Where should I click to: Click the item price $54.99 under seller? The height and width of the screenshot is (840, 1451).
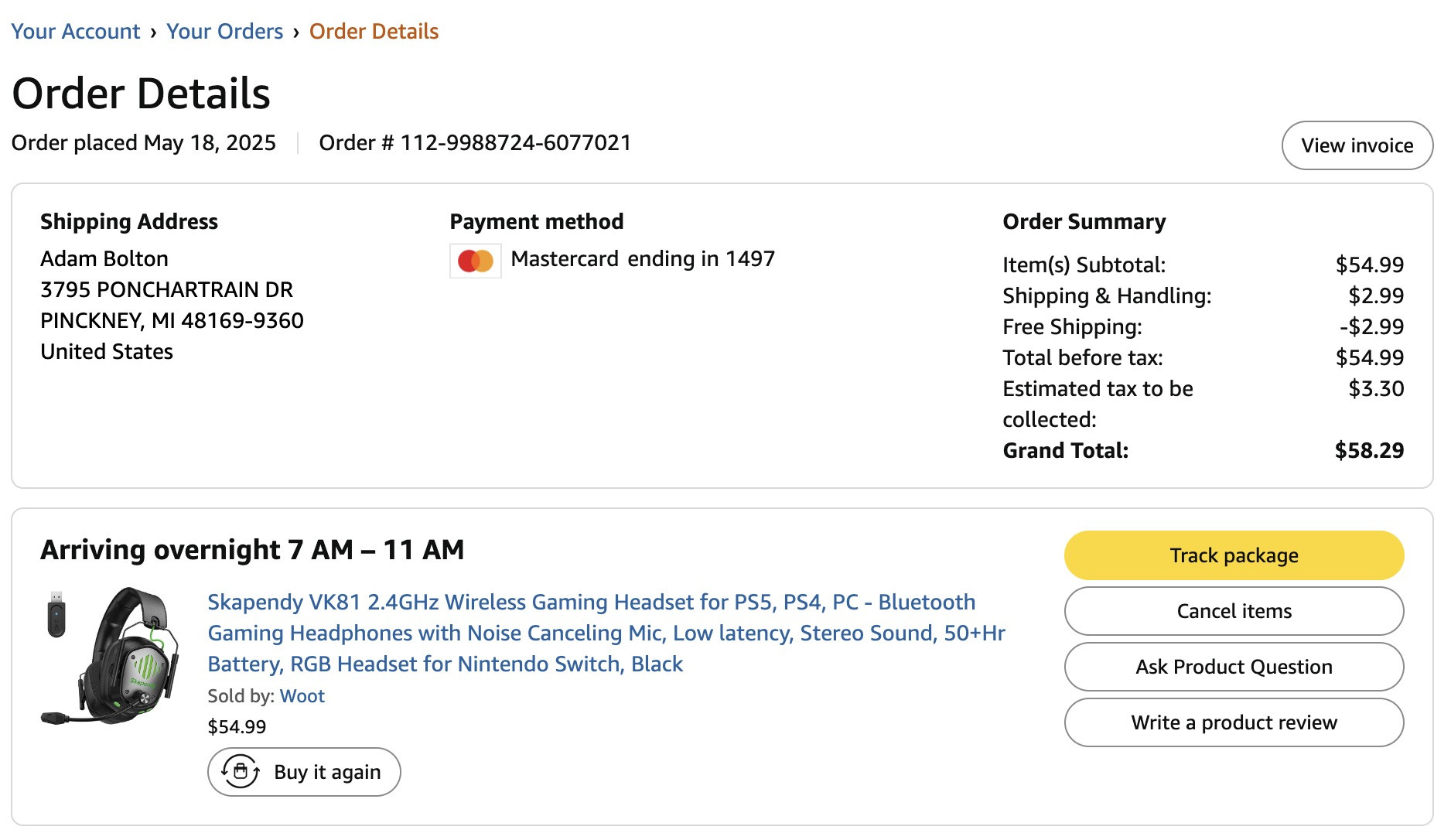pyautogui.click(x=237, y=727)
